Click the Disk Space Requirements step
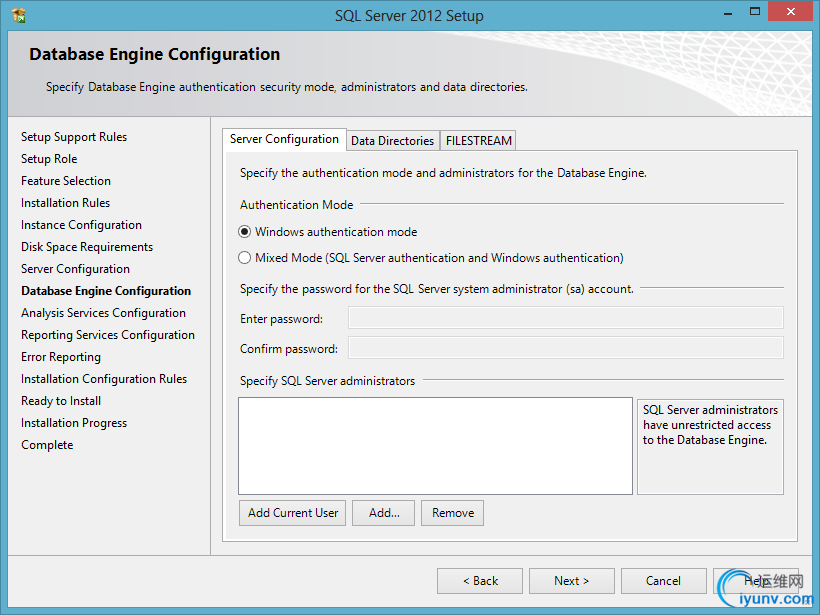Screen dimensions: 820x615 (87, 247)
